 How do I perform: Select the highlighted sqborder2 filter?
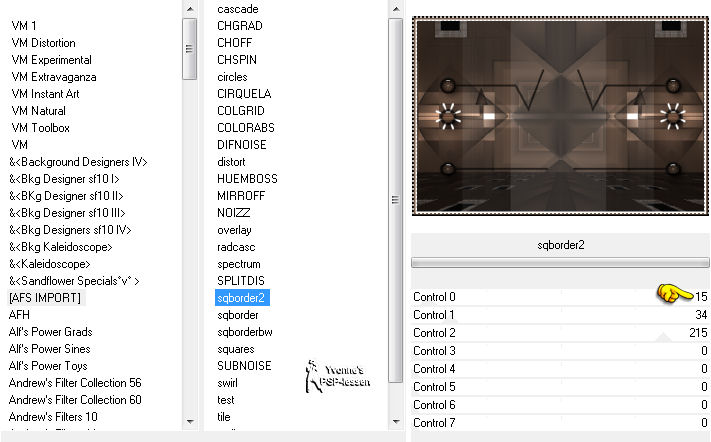coord(242,298)
